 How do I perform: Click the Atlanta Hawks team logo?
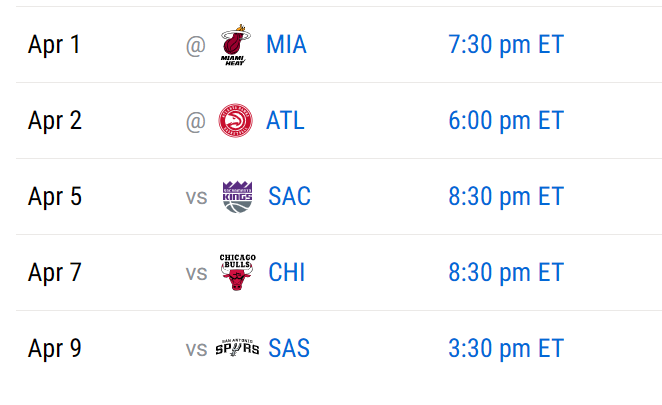click(x=236, y=120)
